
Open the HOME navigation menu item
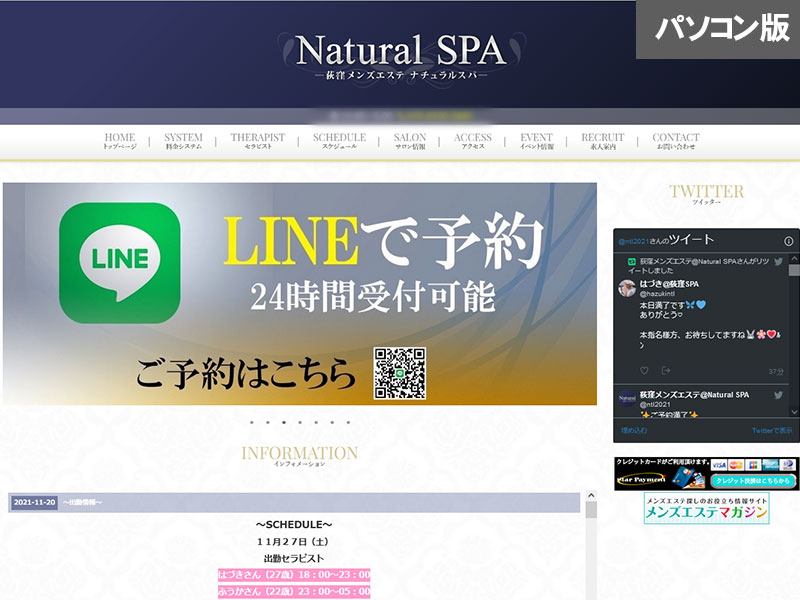point(120,141)
